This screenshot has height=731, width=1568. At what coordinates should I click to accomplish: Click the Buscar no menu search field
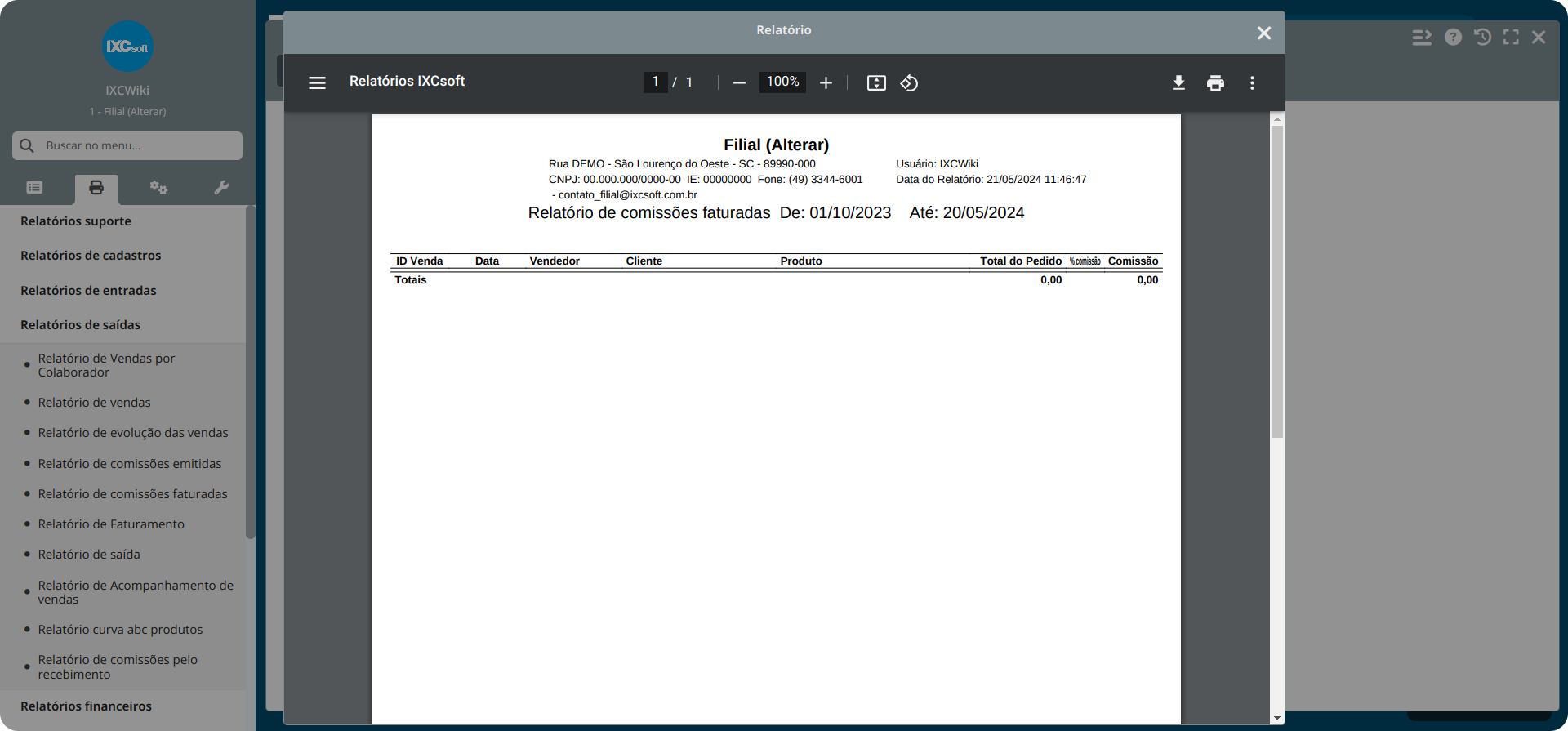point(127,145)
